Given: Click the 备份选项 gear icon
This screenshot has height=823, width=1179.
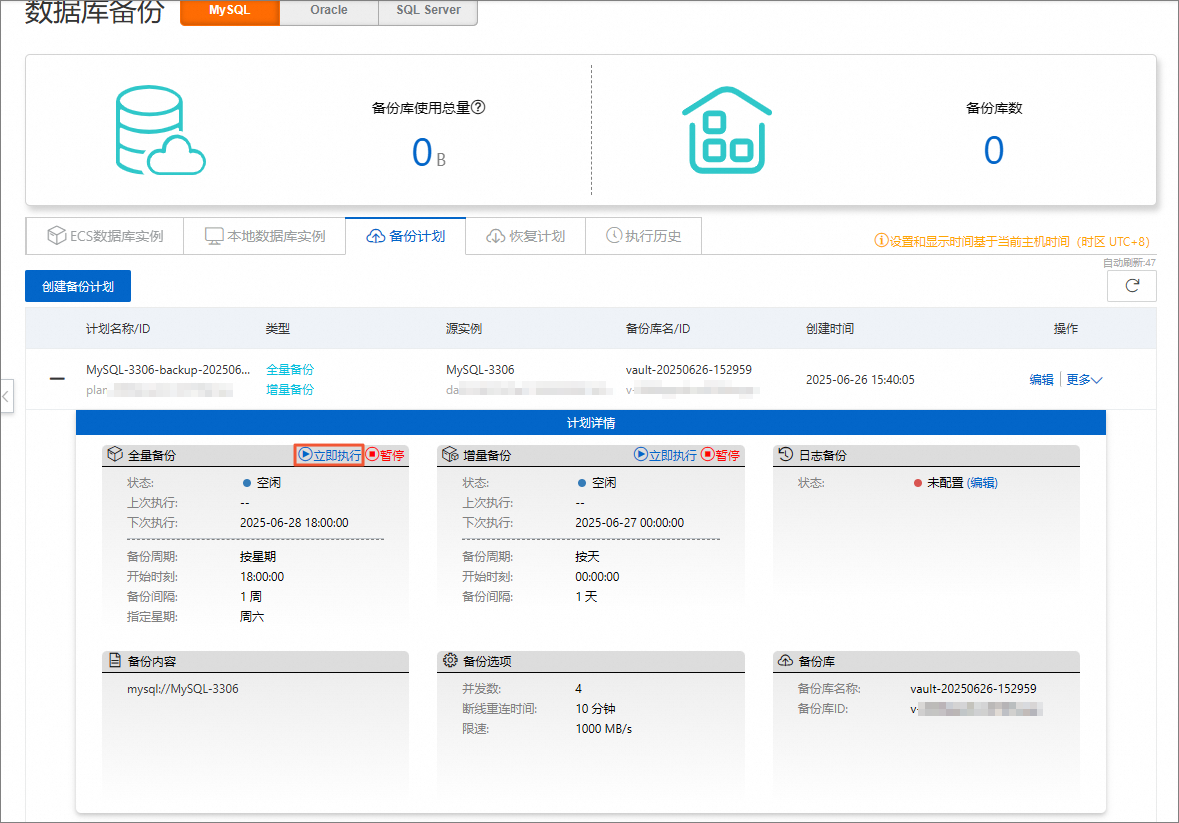Looking at the screenshot, I should tap(450, 660).
